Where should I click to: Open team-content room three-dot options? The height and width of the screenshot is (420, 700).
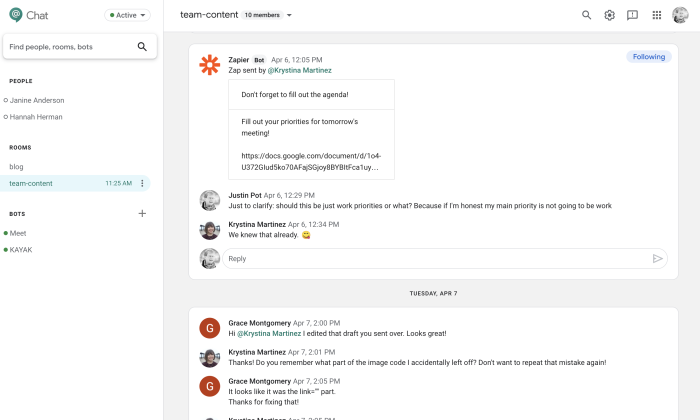coord(142,183)
